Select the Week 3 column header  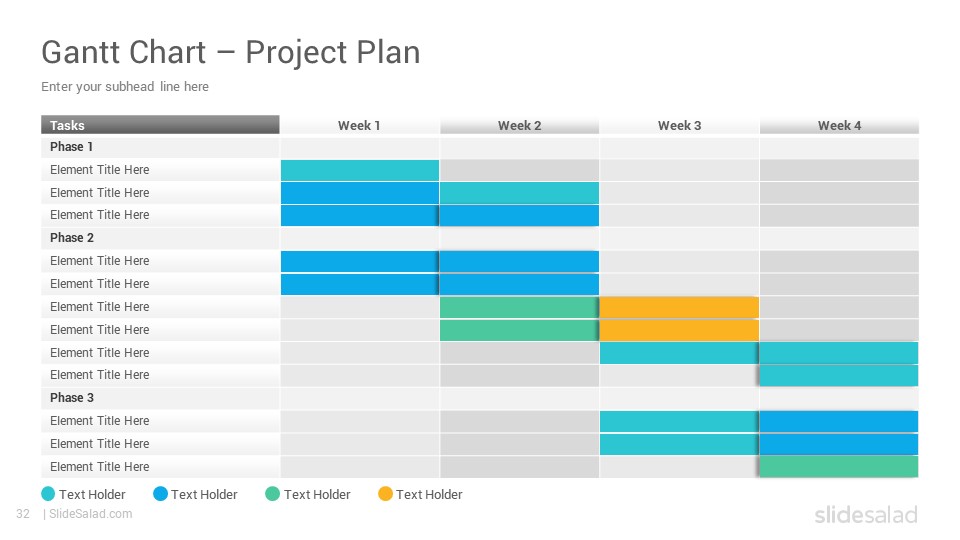coord(679,125)
